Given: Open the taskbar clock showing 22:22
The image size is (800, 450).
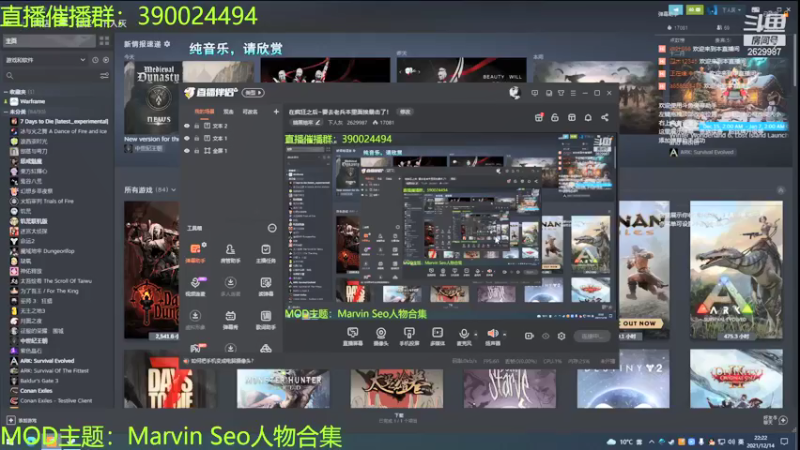Looking at the screenshot, I should (761, 441).
